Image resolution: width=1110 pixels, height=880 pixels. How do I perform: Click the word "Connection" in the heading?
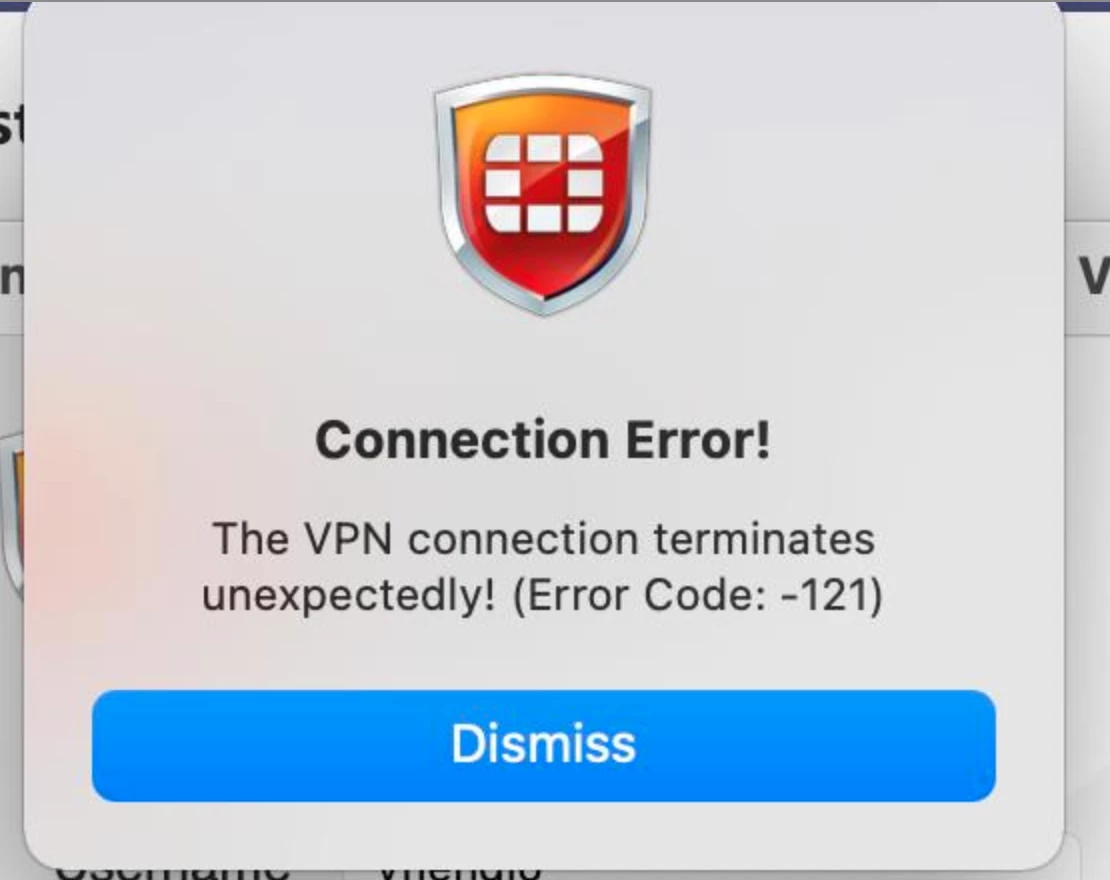coord(462,440)
